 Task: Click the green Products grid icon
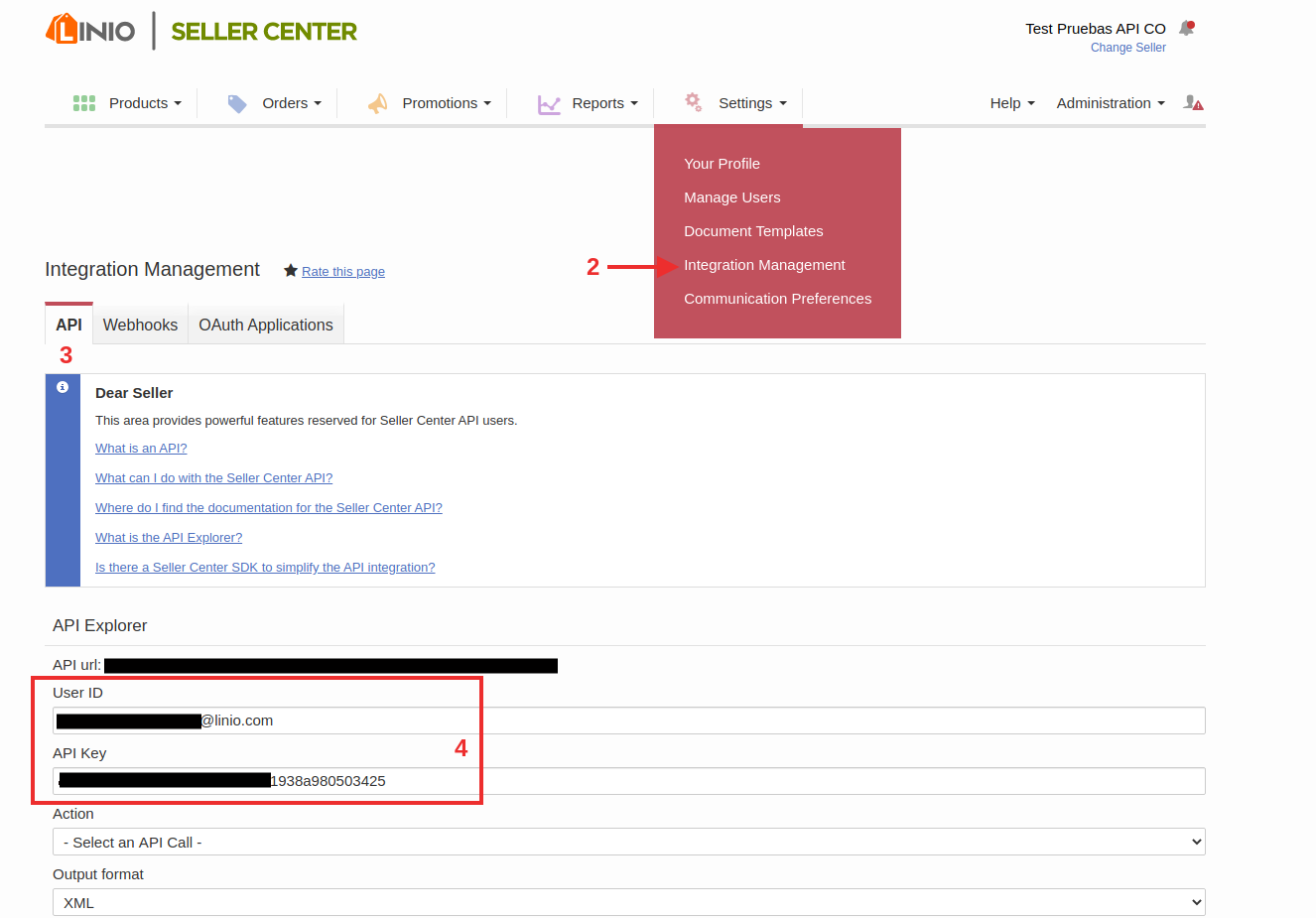(84, 103)
